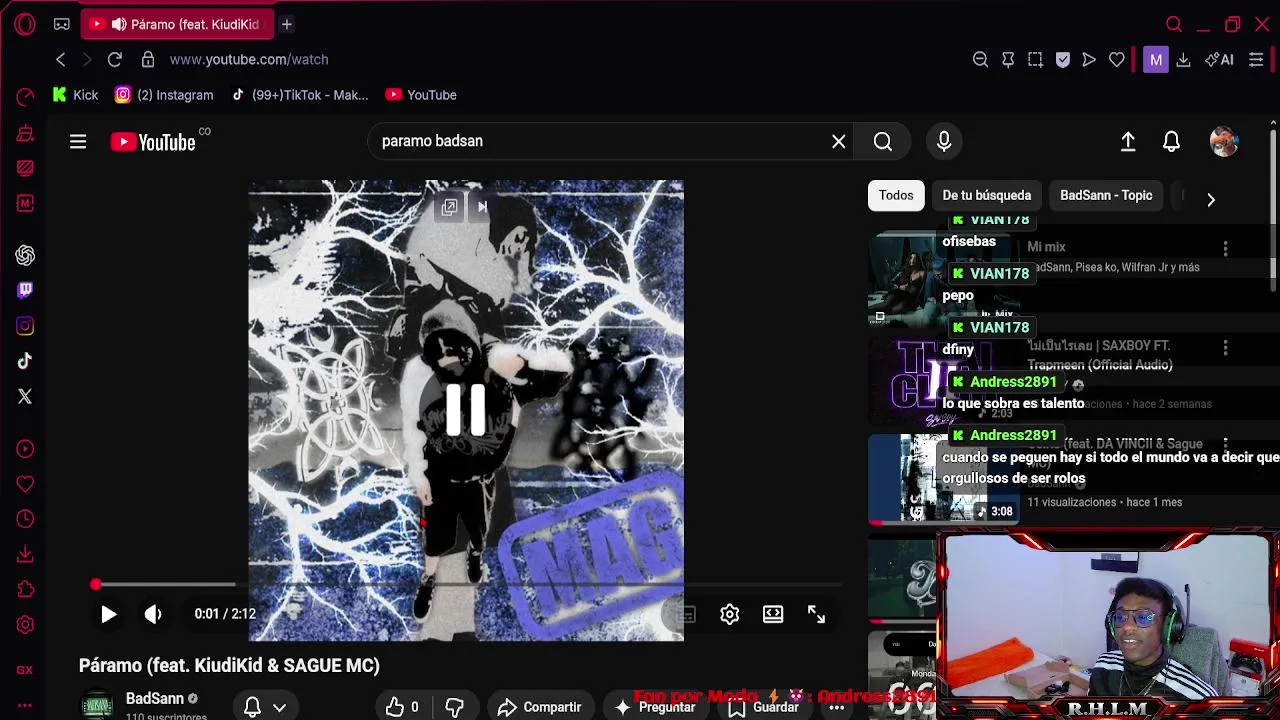Open TikTok in the sidebar
1280x720 pixels.
(25, 361)
